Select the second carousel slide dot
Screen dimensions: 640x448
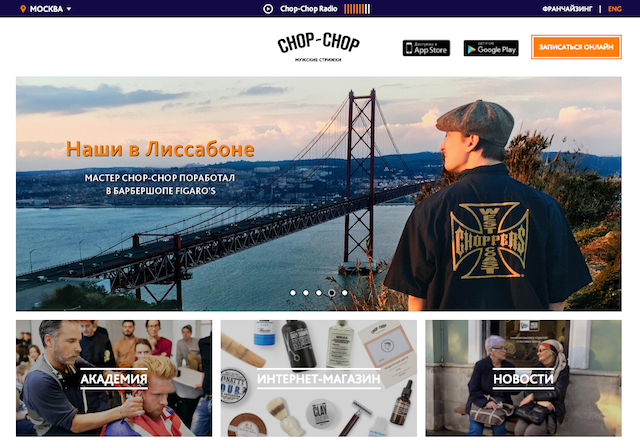(306, 293)
